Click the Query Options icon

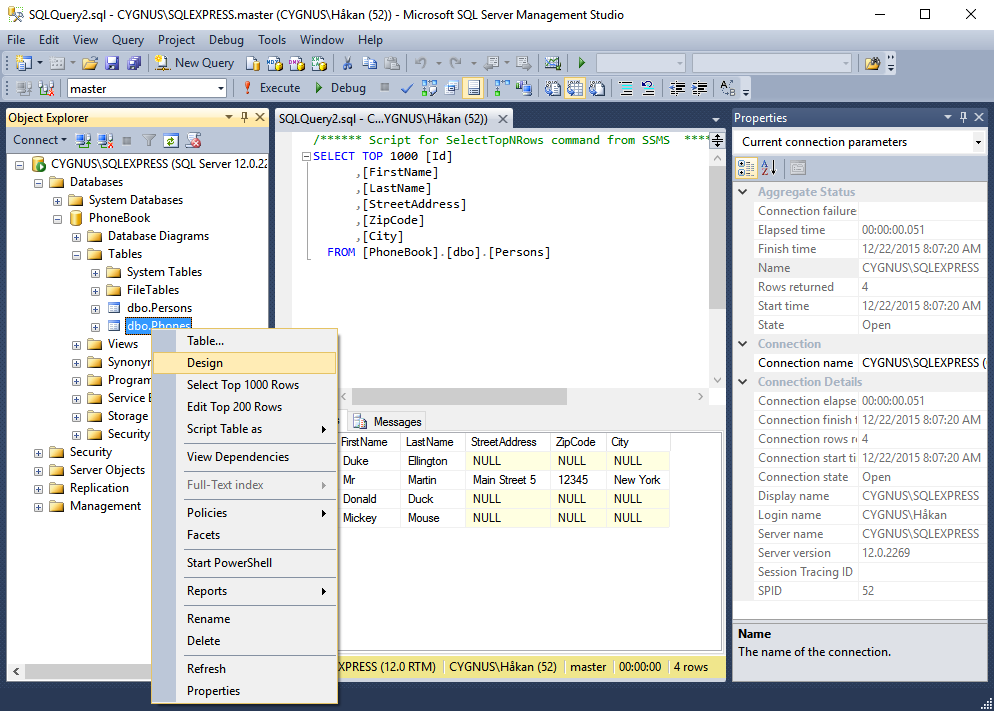click(x=451, y=88)
